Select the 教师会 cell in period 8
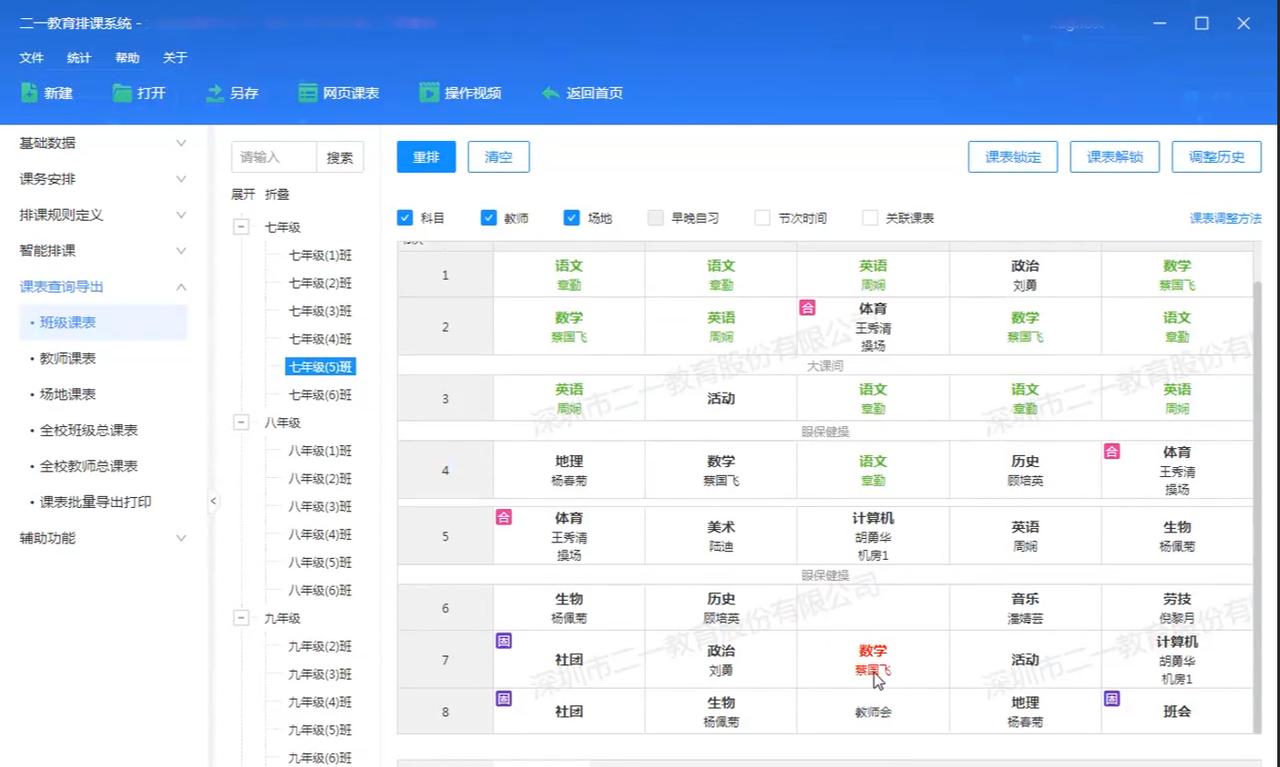The width and height of the screenshot is (1280, 767). pyautogui.click(x=873, y=712)
